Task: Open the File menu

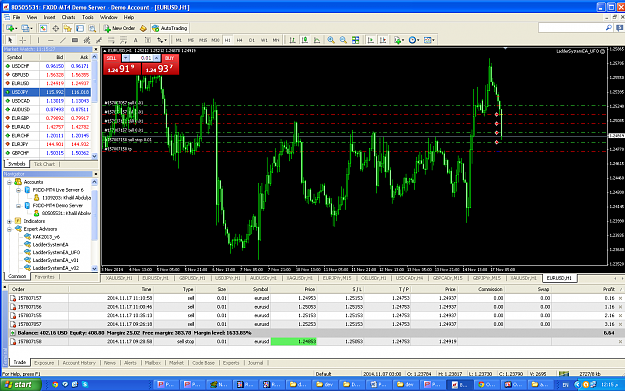Action: 16,17
